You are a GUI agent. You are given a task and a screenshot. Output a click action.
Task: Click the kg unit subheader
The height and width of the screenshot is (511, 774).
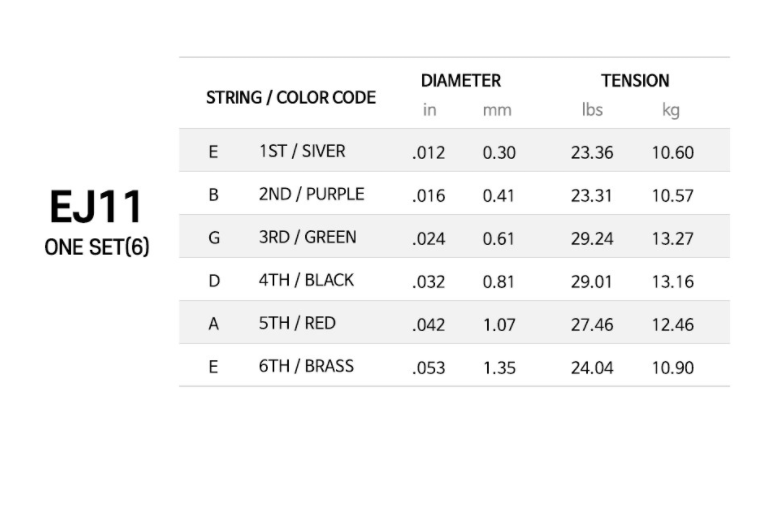coord(671,110)
